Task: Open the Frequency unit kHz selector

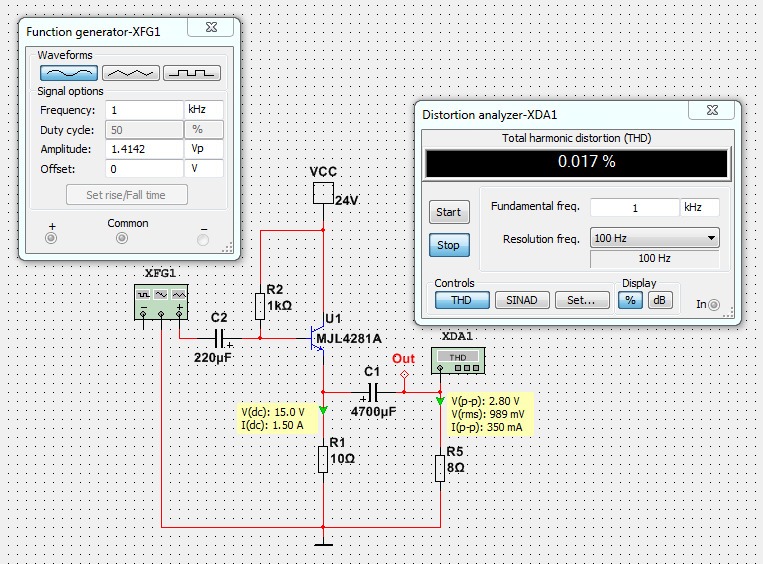Action: [x=203, y=110]
